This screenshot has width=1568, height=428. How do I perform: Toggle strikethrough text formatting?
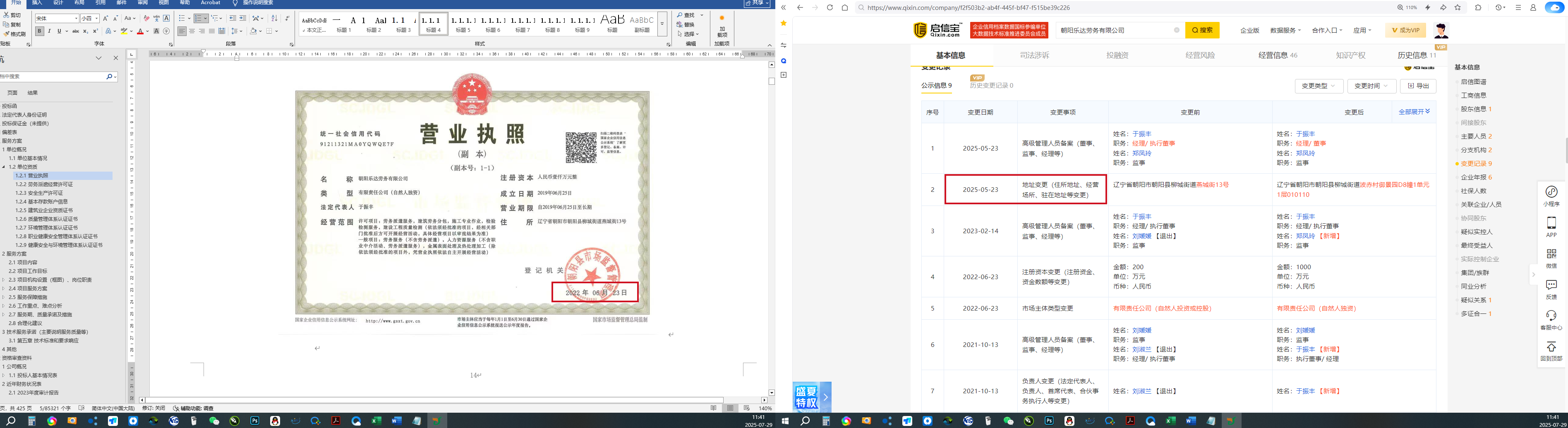click(x=75, y=31)
